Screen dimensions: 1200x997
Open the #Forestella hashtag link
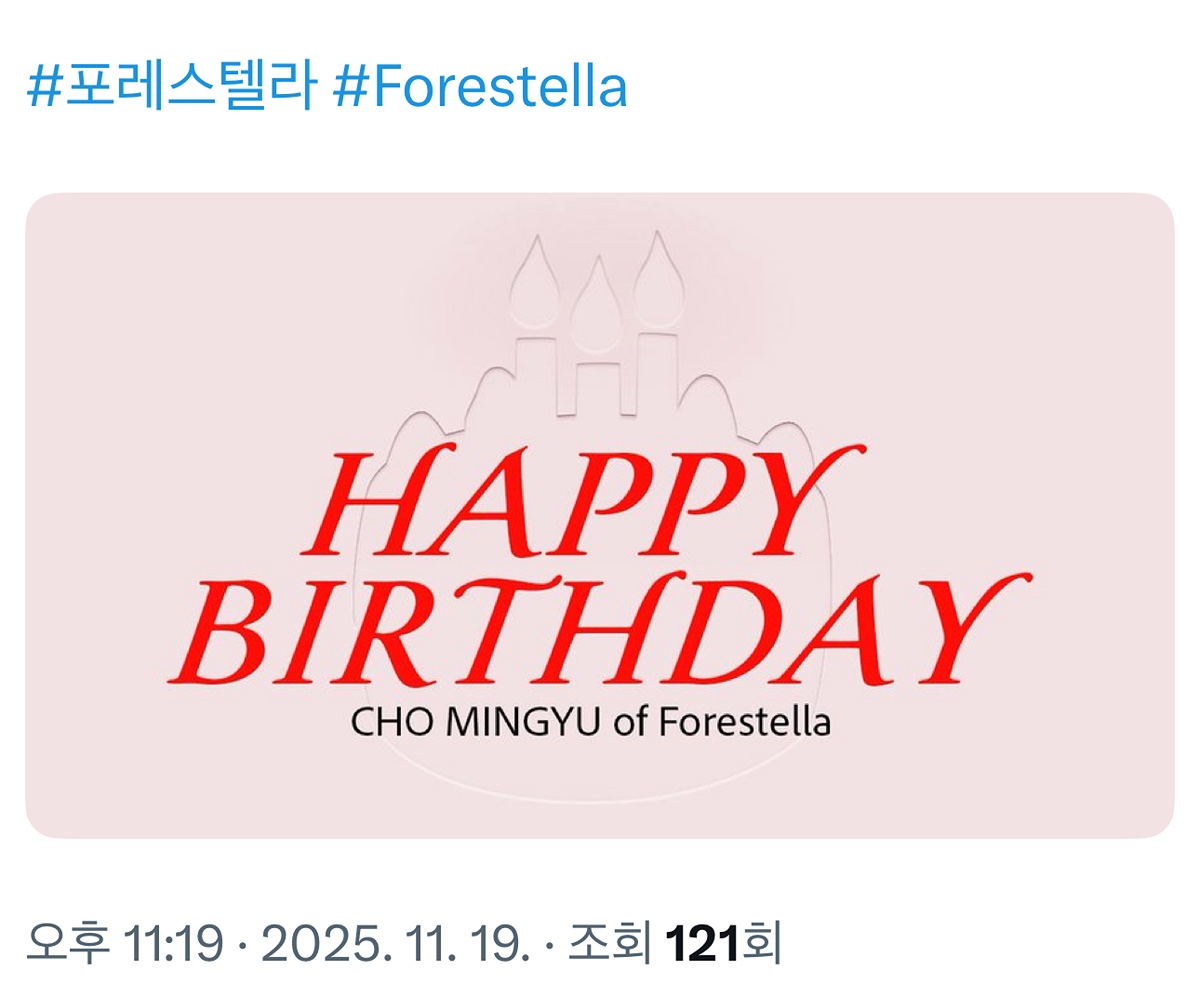tap(480, 88)
